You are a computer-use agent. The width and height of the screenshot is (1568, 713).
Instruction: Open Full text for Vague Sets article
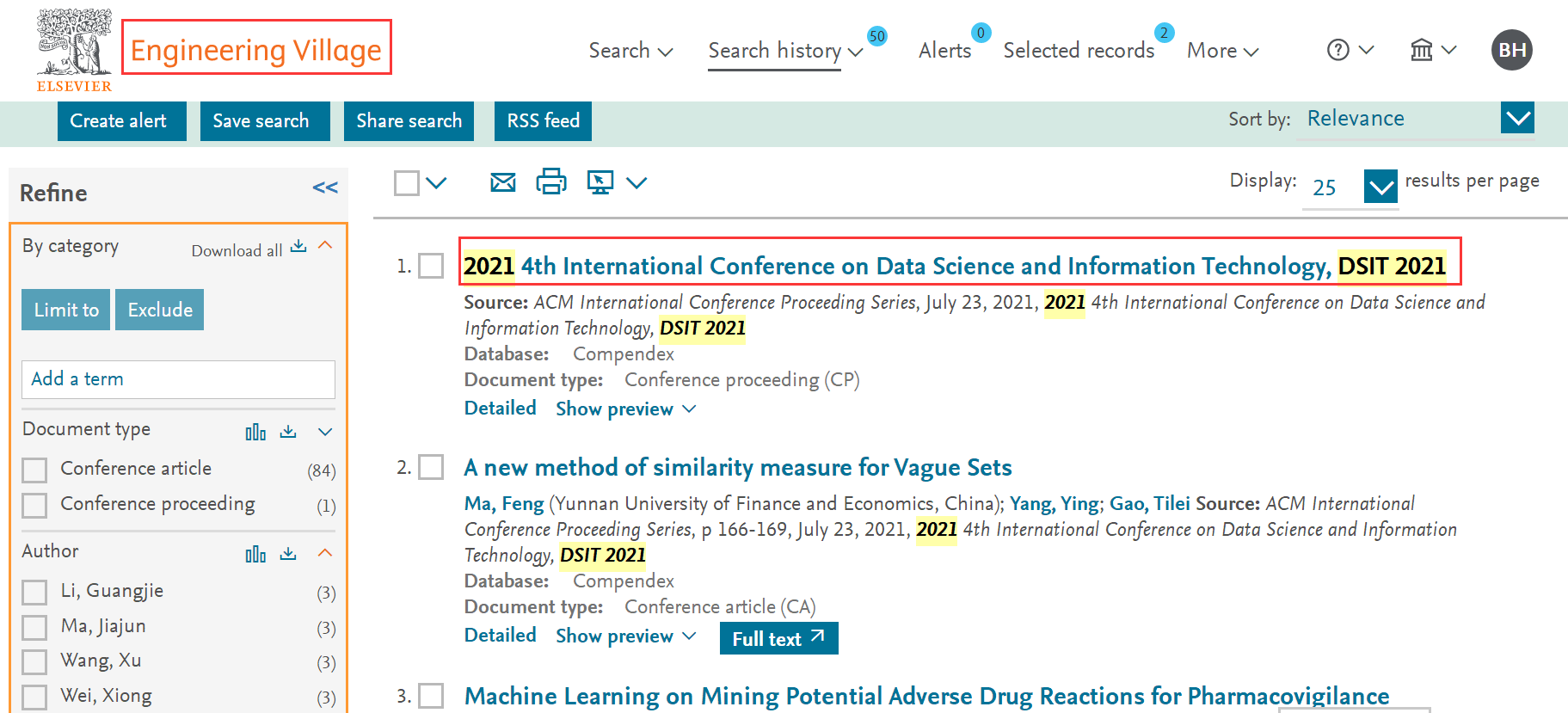[x=778, y=639]
